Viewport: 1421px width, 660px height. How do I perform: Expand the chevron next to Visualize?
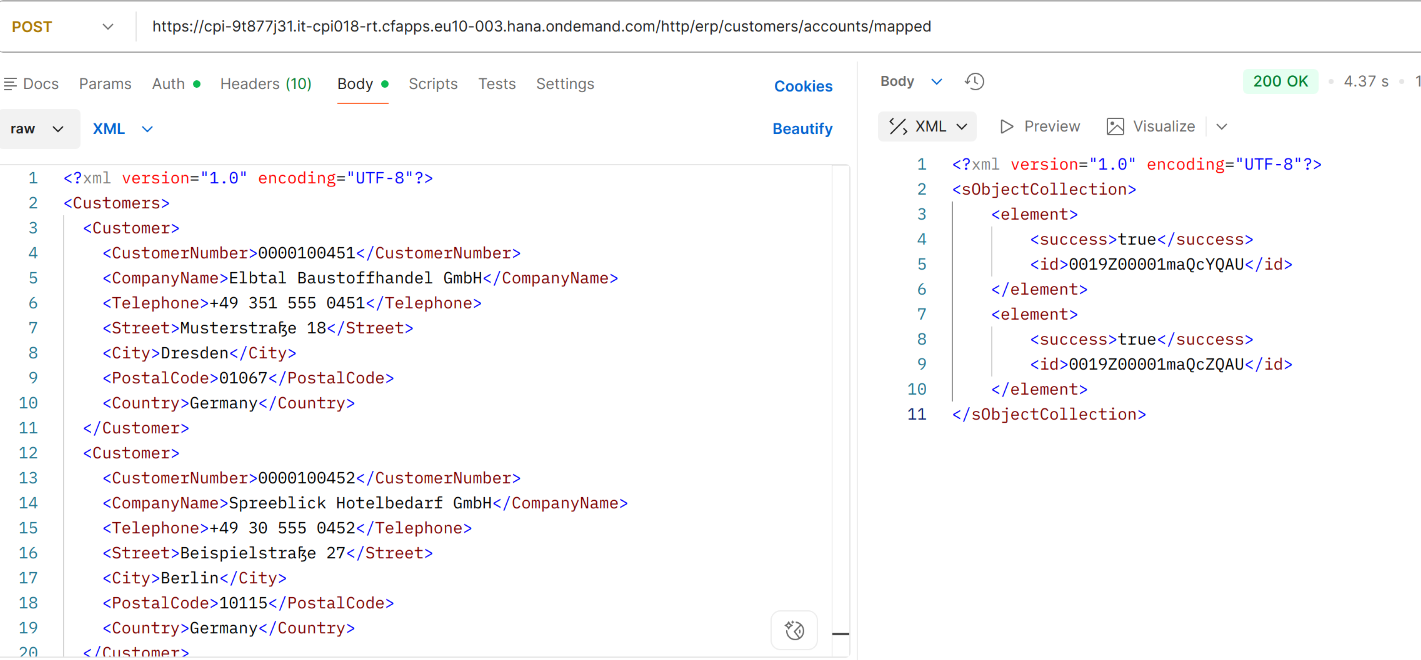point(1222,127)
